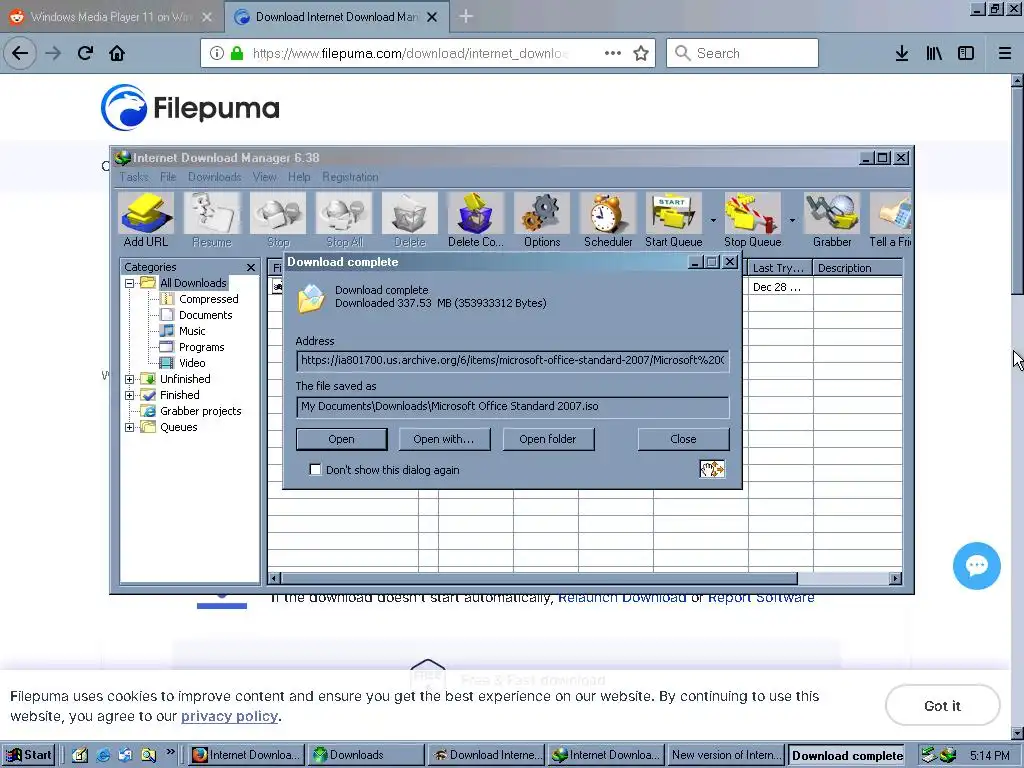
Task: Accept cookies with Got it button
Action: tap(942, 705)
